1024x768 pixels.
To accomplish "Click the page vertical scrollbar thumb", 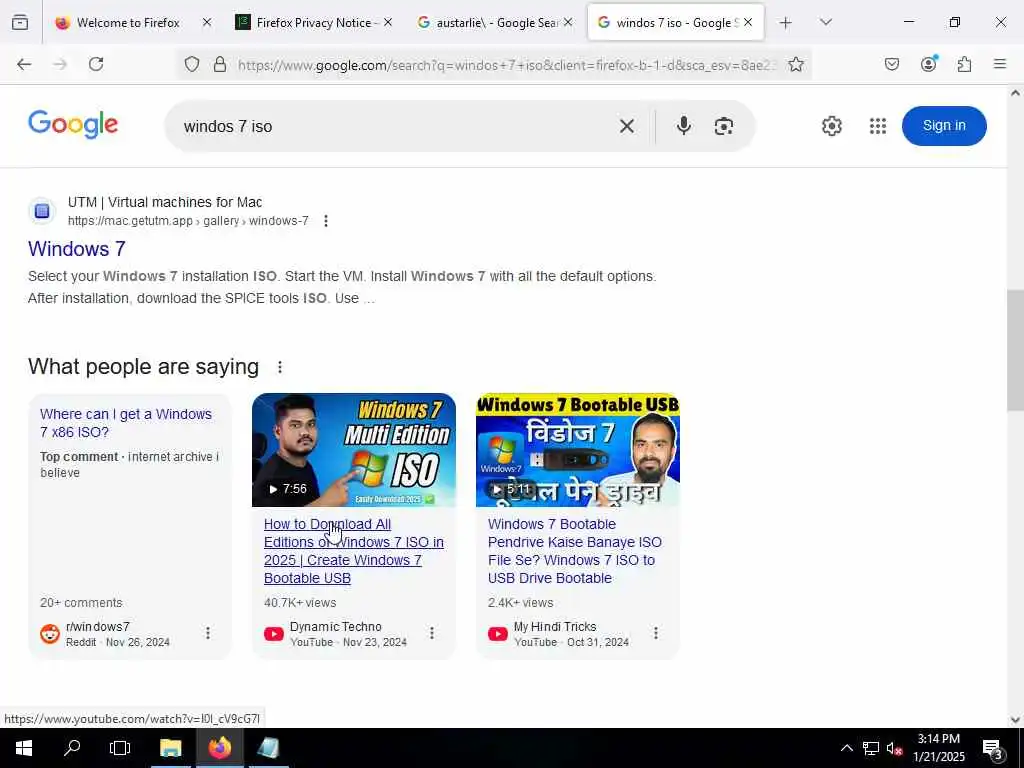I will coord(1015,350).
